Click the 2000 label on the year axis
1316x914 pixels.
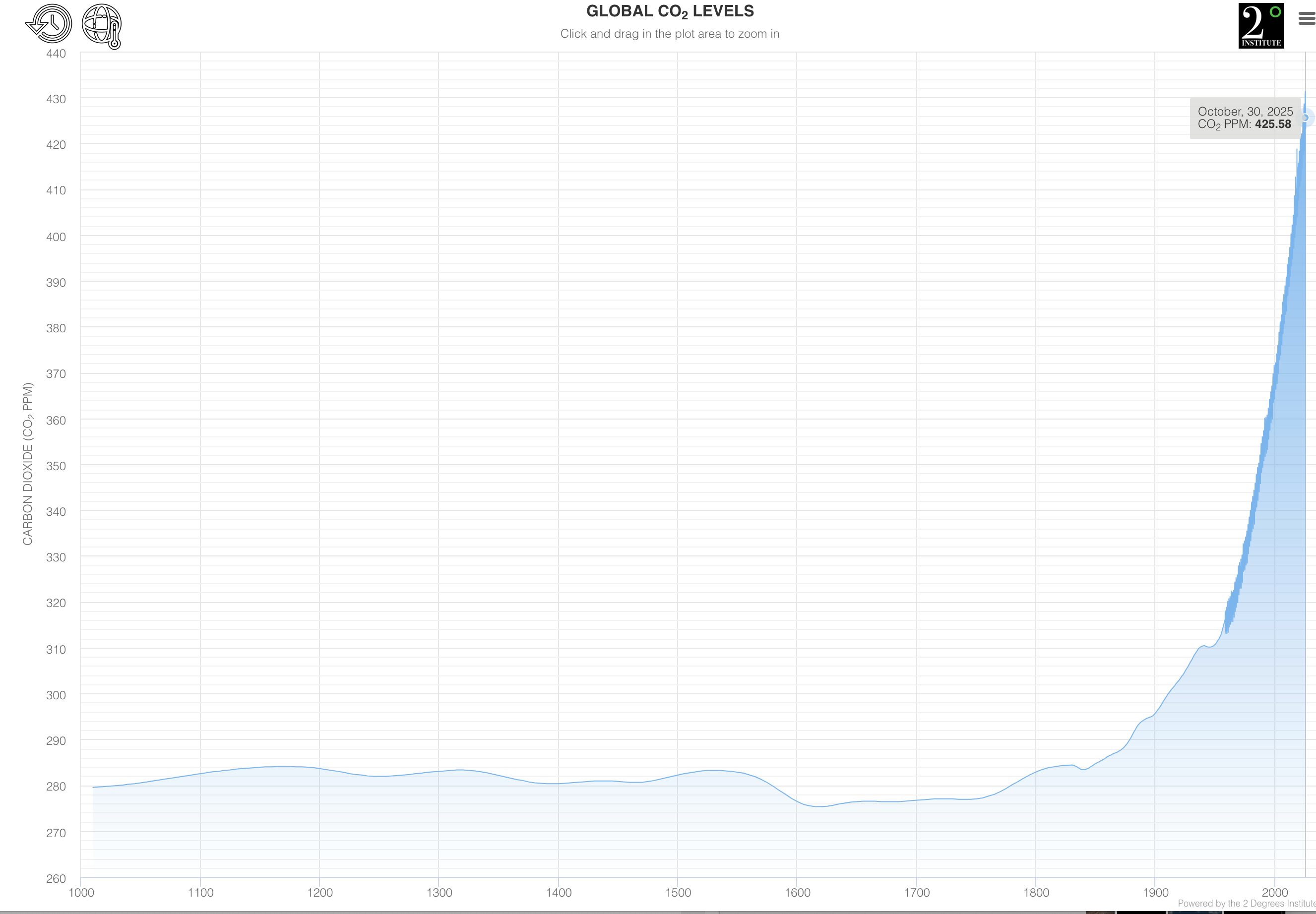point(1274,892)
